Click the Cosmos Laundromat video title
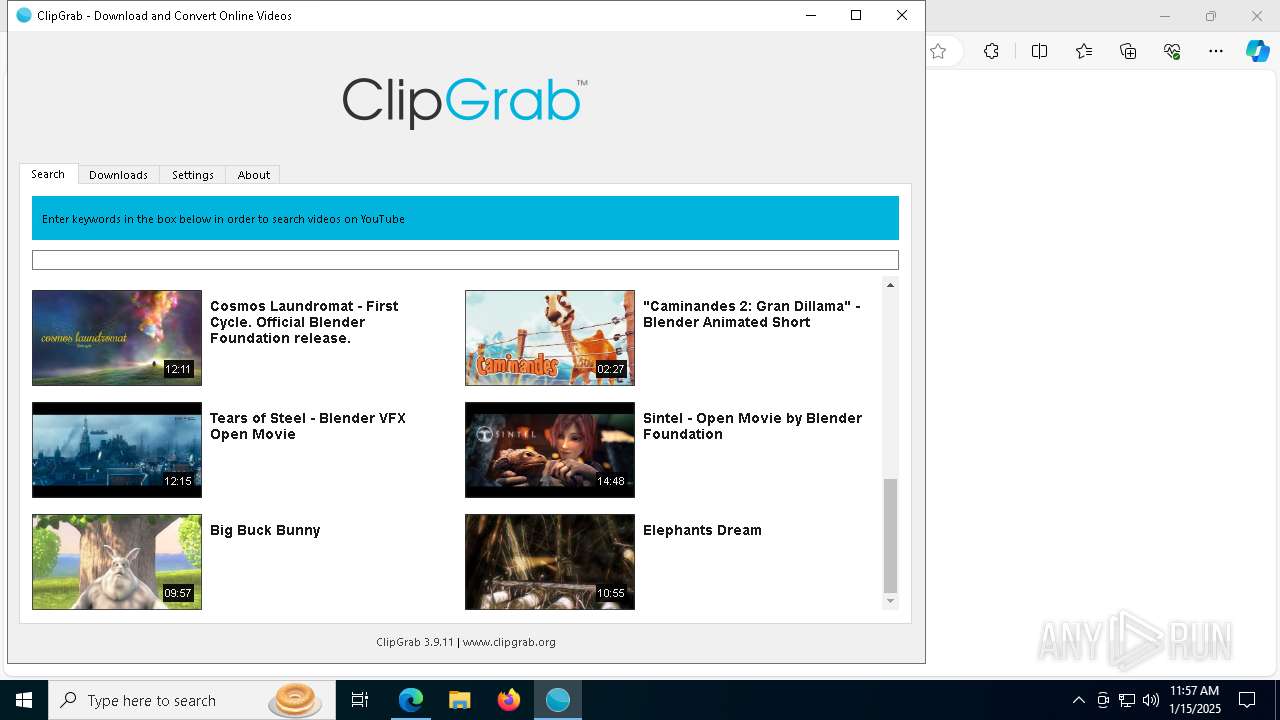The height and width of the screenshot is (720, 1280). (304, 322)
